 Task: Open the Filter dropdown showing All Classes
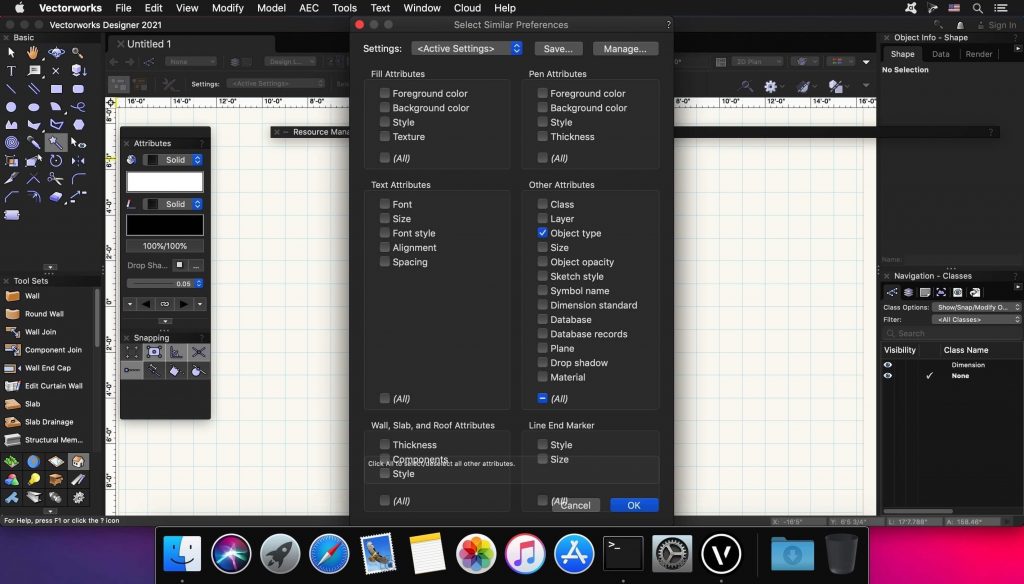pos(975,320)
